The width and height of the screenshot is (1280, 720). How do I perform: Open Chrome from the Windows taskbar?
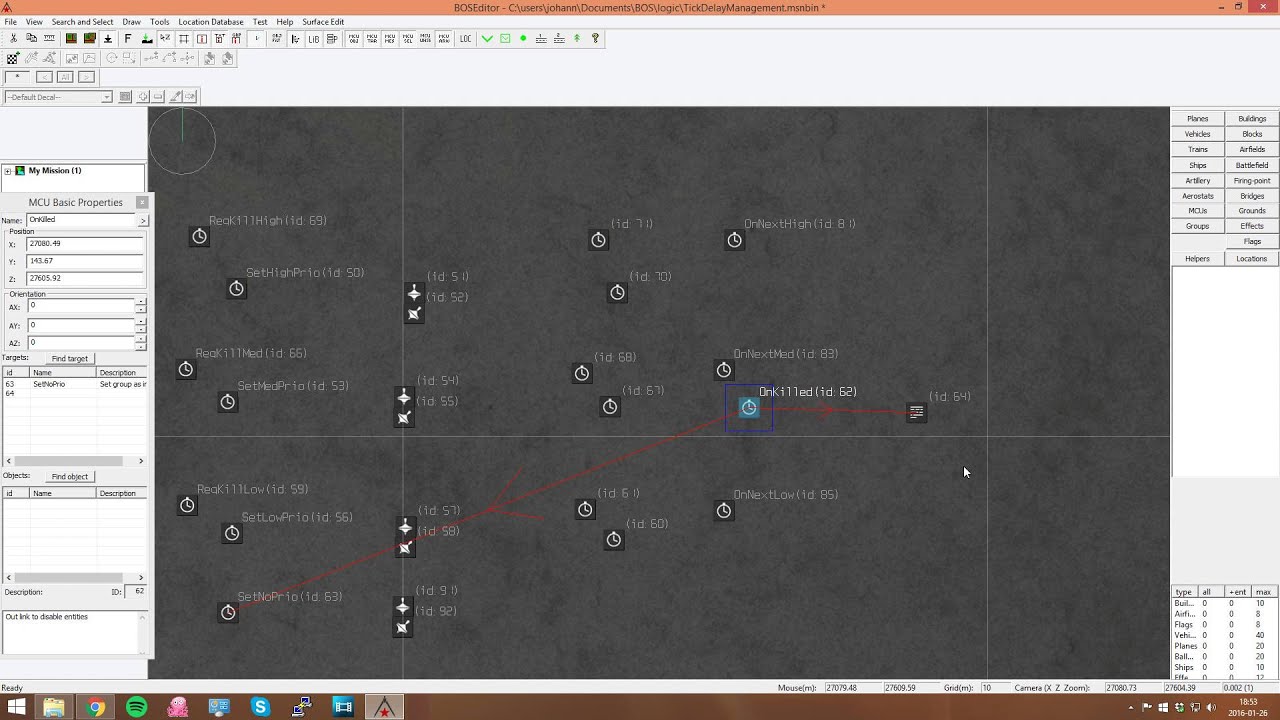click(x=95, y=707)
